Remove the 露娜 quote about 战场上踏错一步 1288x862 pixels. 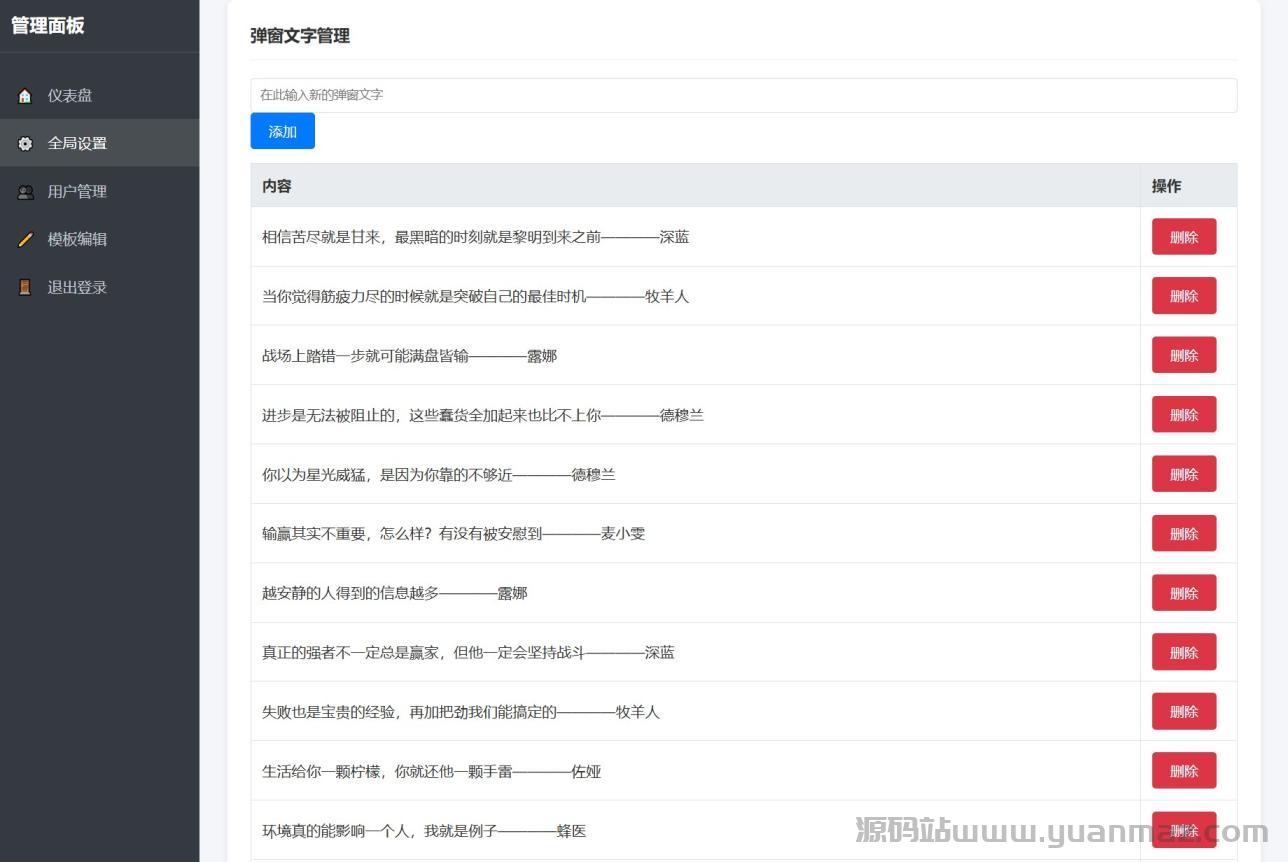click(x=1183, y=355)
